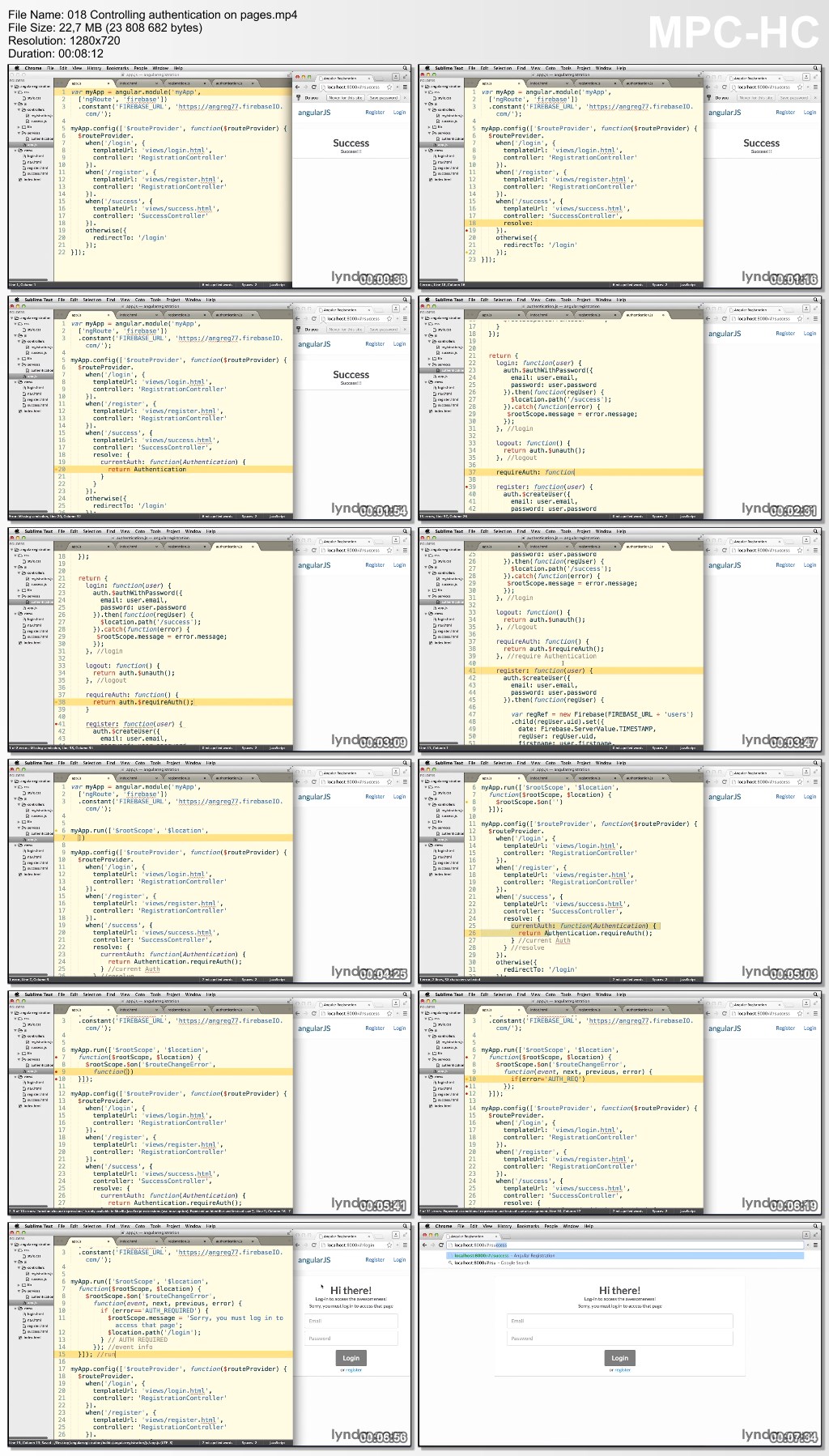The width and height of the screenshot is (829, 1456).
Task: Focus the Email field in the 00:07:34 frame
Action: tap(619, 1321)
